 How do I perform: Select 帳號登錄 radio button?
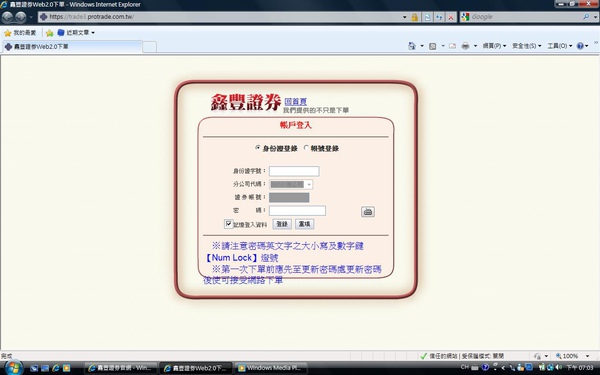[306, 148]
